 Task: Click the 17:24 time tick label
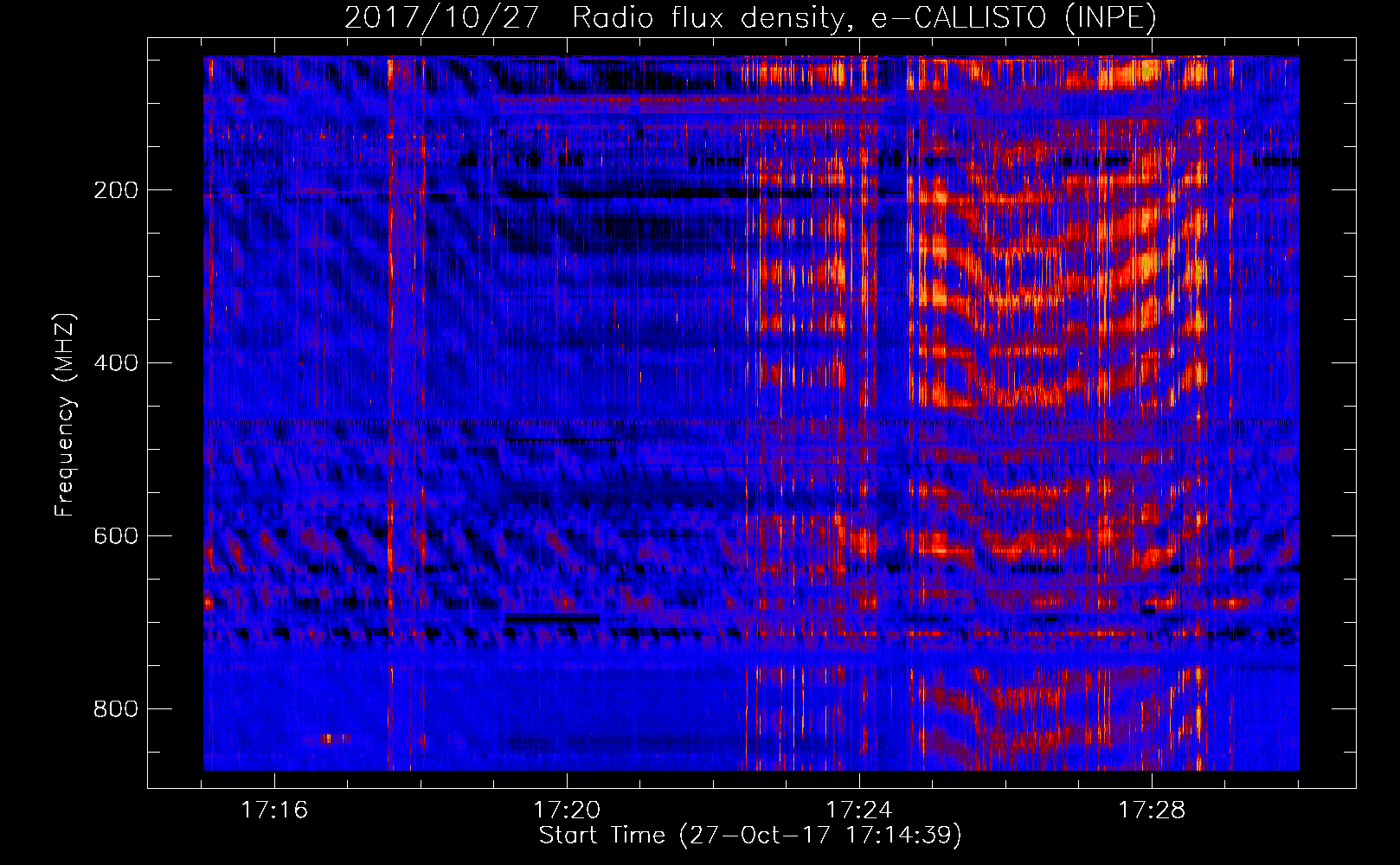[x=859, y=811]
